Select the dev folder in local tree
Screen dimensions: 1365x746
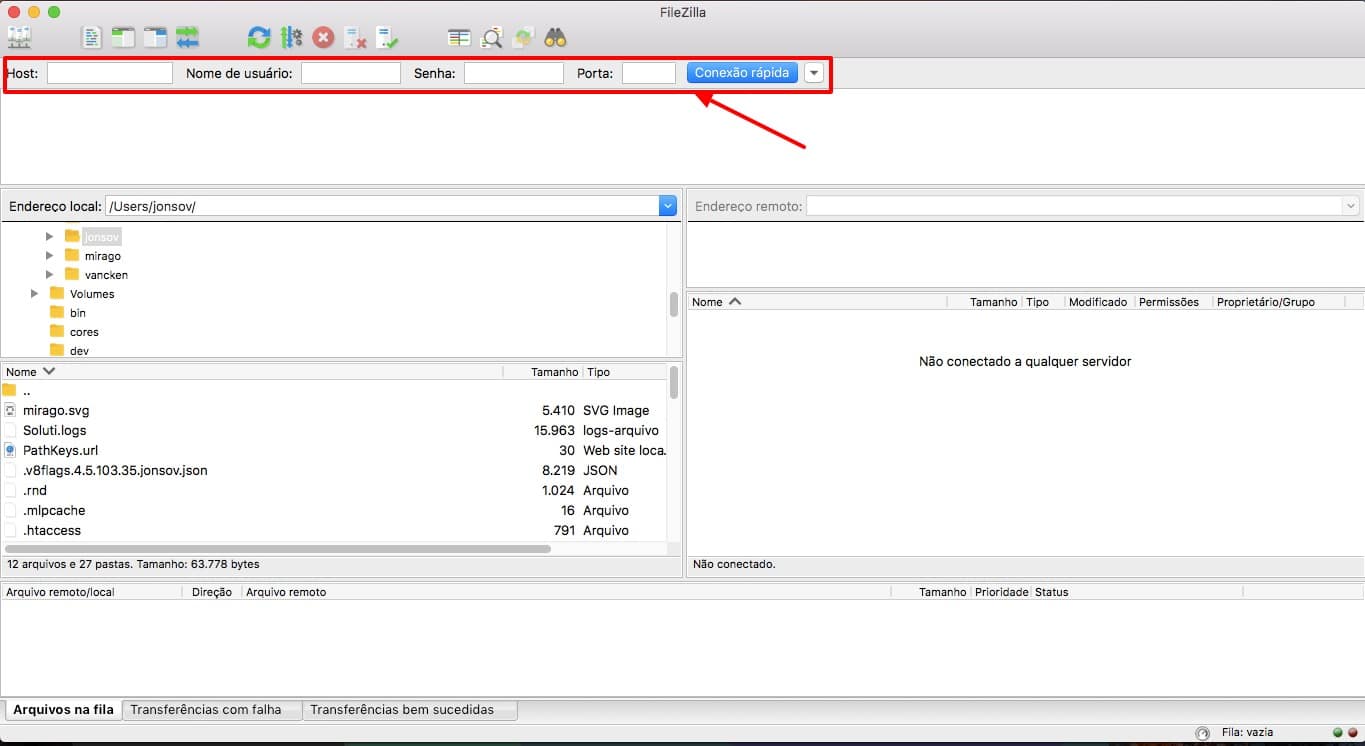coord(79,351)
